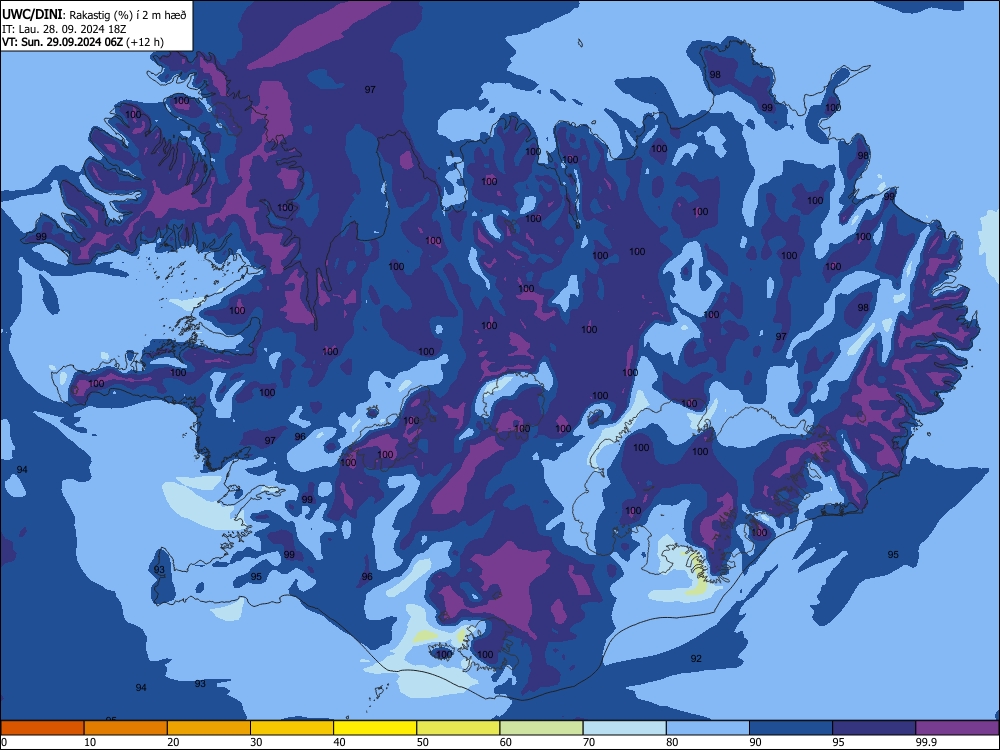Pick the light green 60–70 legend swatch
This screenshot has width=1000, height=750.
[541, 728]
